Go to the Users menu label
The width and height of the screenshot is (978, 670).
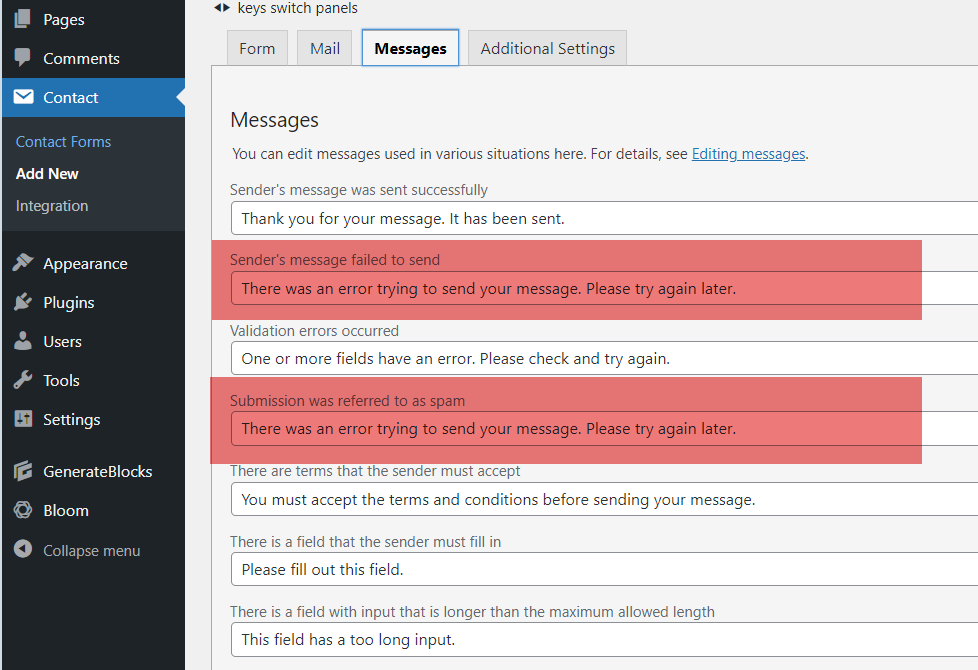[62, 342]
